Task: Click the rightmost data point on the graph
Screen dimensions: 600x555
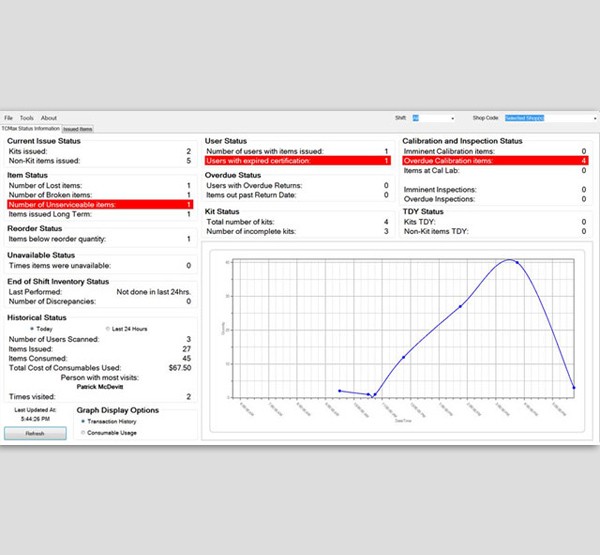Action: (574, 387)
